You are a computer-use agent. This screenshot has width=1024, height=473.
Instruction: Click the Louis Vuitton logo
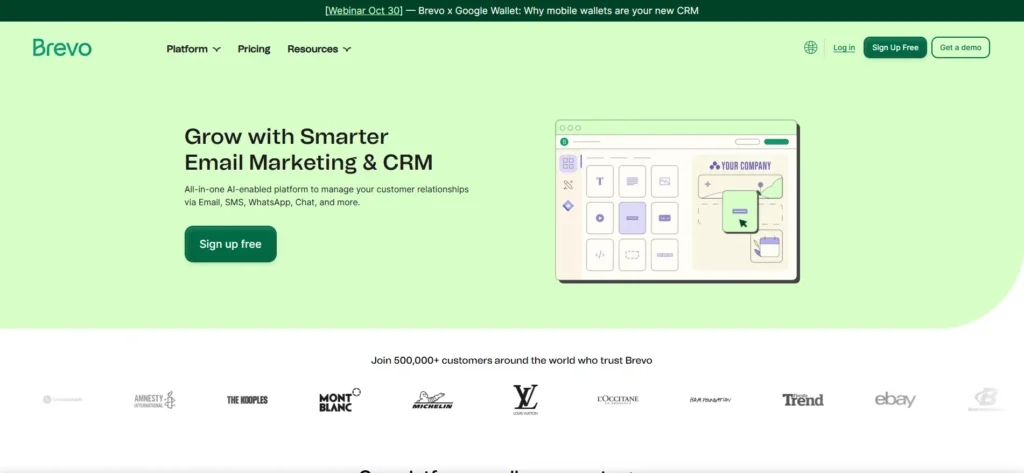525,400
